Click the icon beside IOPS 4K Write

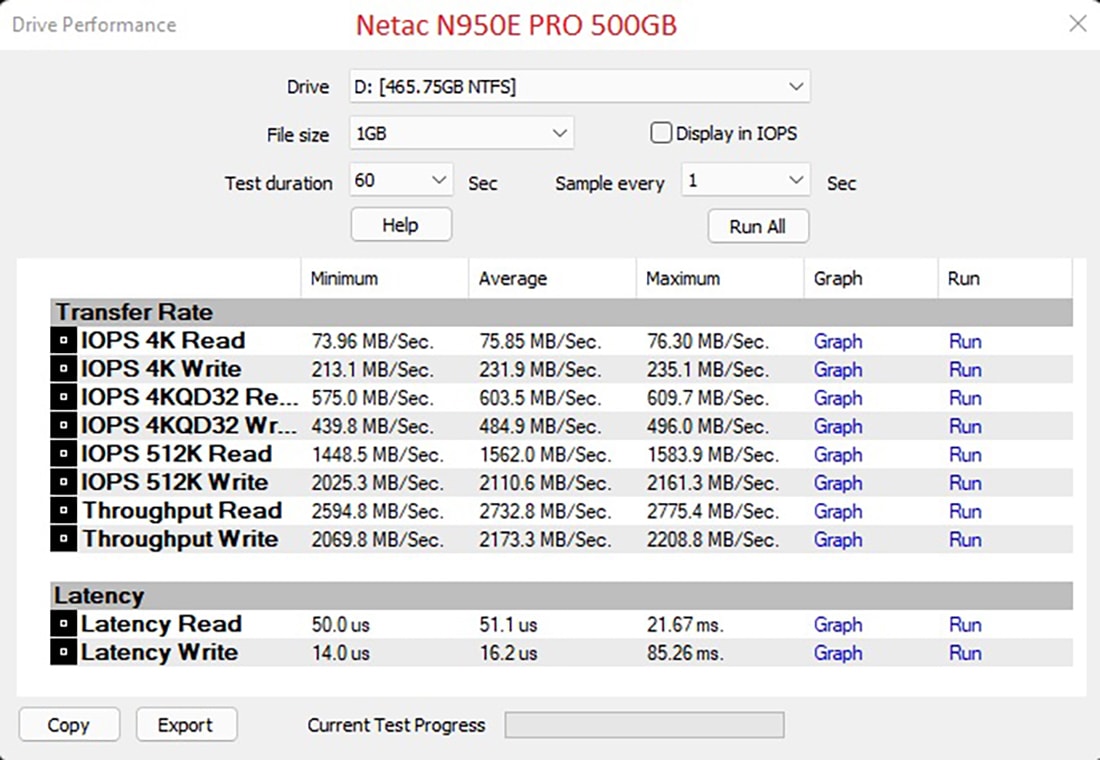(63, 369)
